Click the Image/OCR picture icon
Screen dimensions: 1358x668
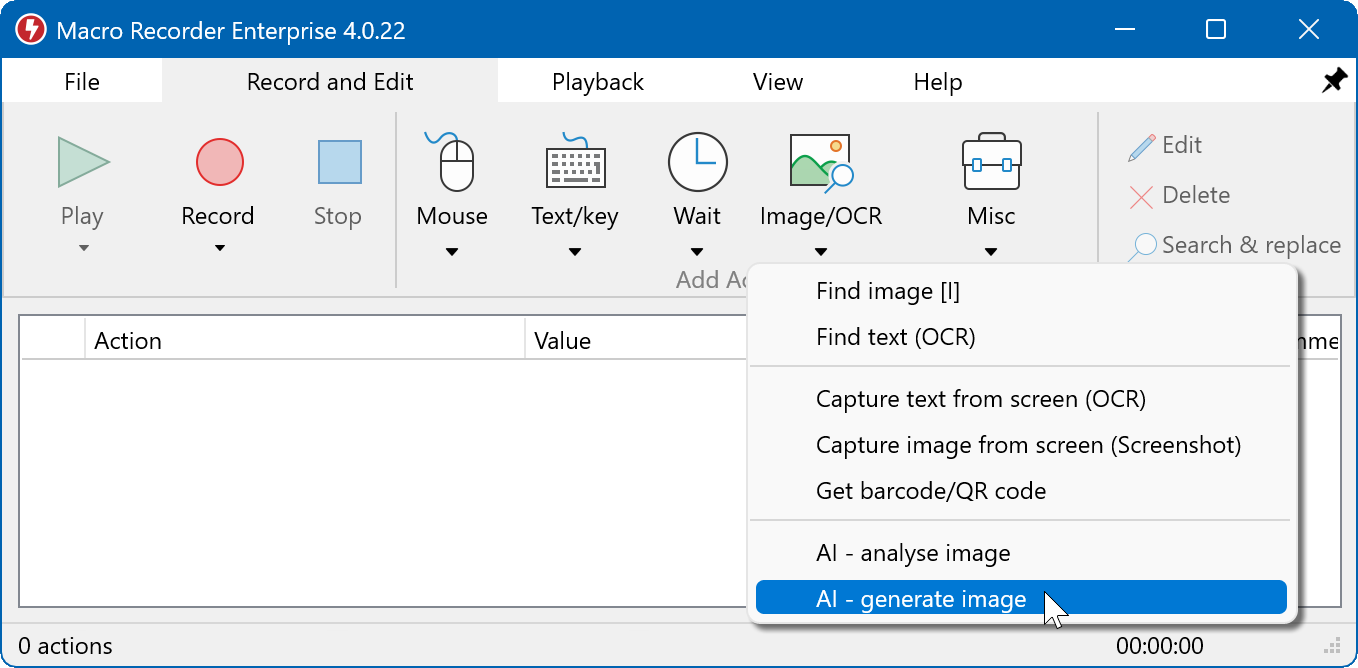pyautogui.click(x=821, y=162)
